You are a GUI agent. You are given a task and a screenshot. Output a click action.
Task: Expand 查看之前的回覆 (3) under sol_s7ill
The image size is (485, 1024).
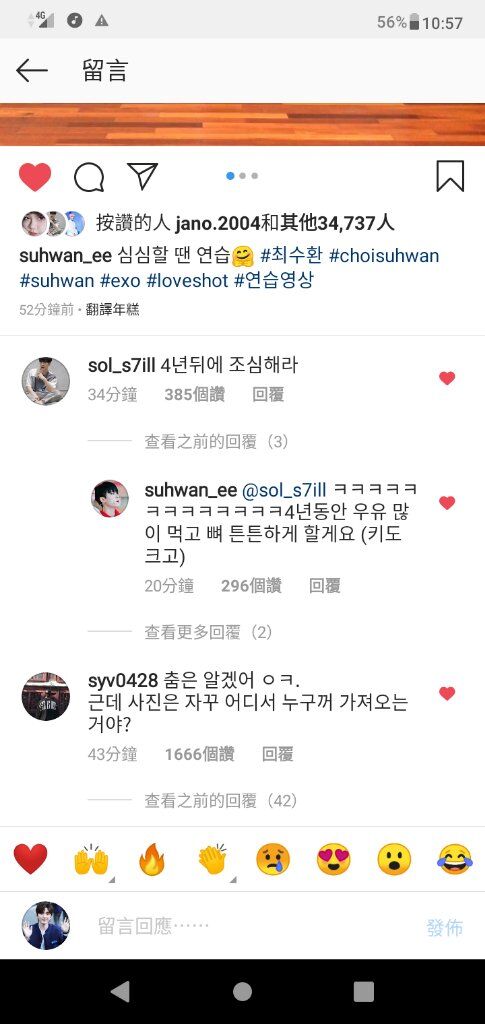click(x=216, y=442)
